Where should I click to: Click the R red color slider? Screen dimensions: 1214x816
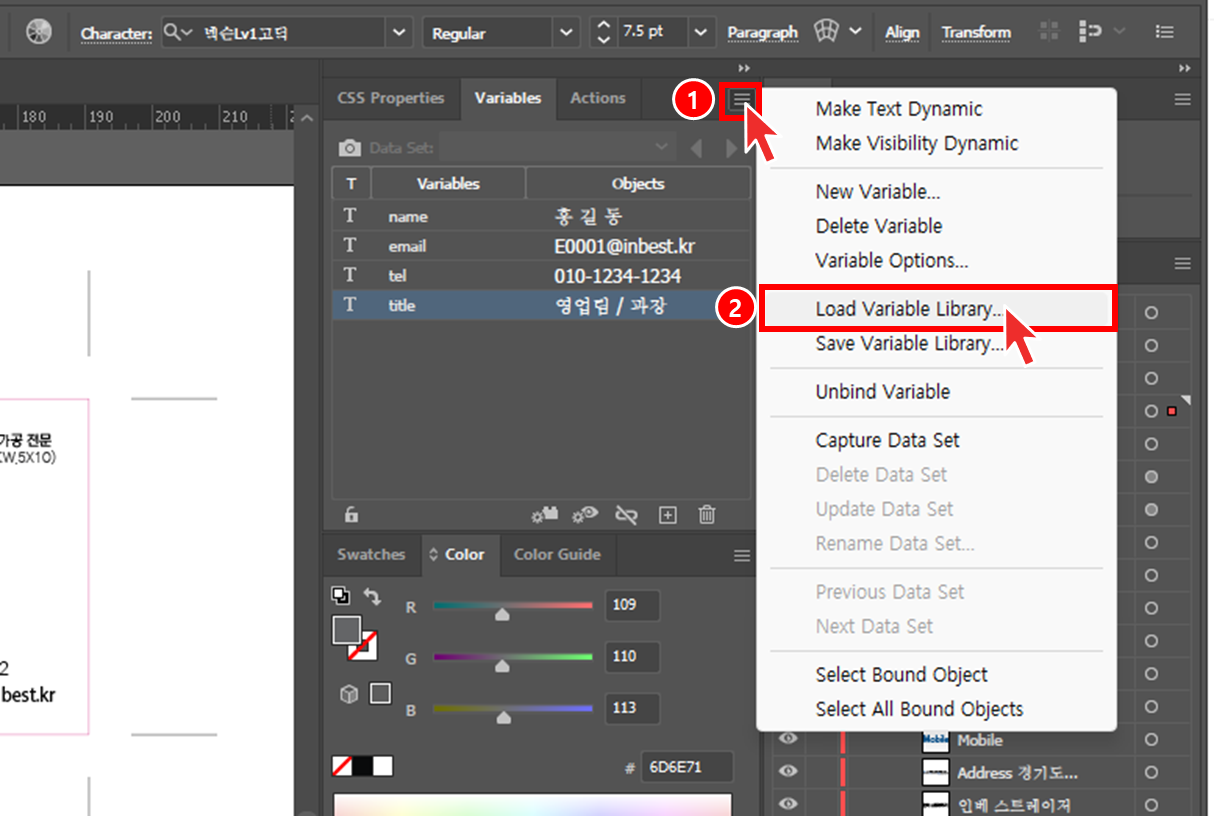pyautogui.click(x=513, y=606)
